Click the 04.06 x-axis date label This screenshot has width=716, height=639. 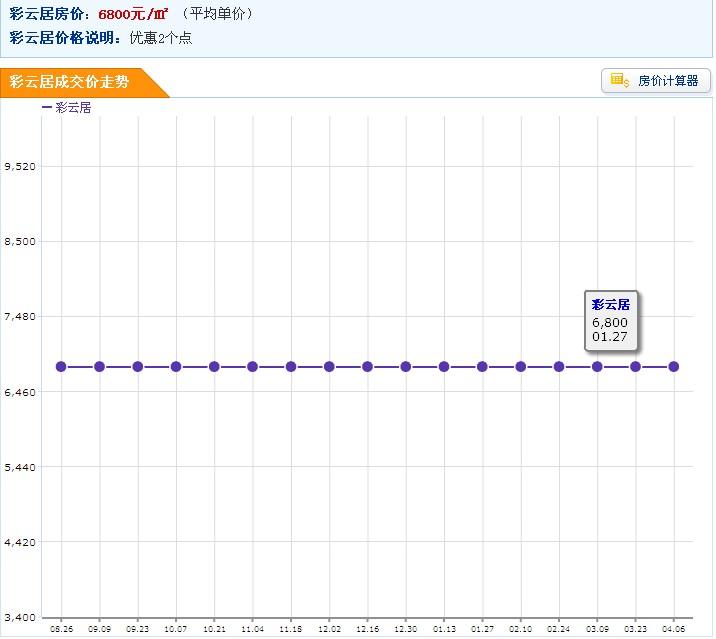pos(674,629)
